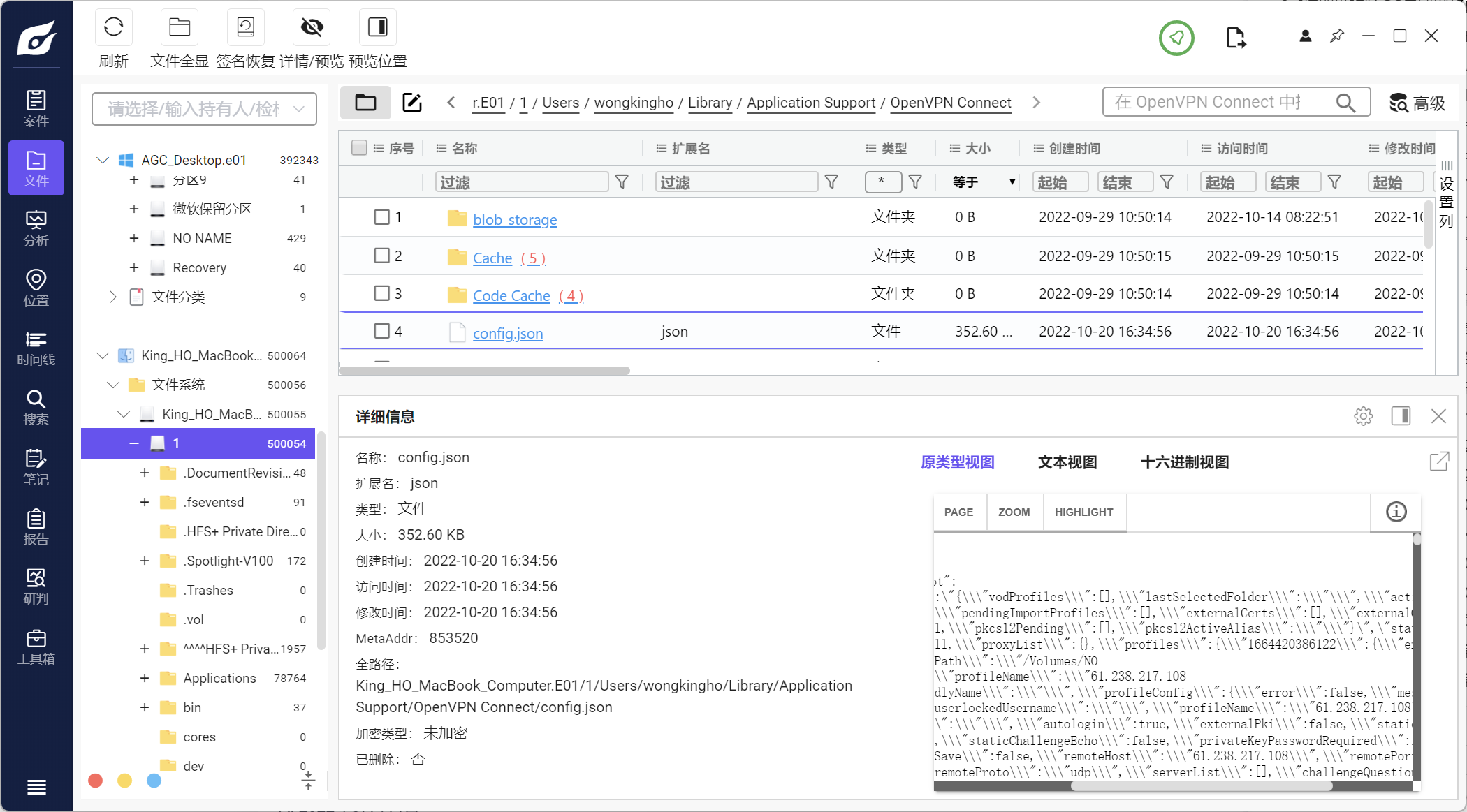The width and height of the screenshot is (1467, 812).
Task: Open the 工具箱 toolbox sidebar section
Action: pos(36,647)
